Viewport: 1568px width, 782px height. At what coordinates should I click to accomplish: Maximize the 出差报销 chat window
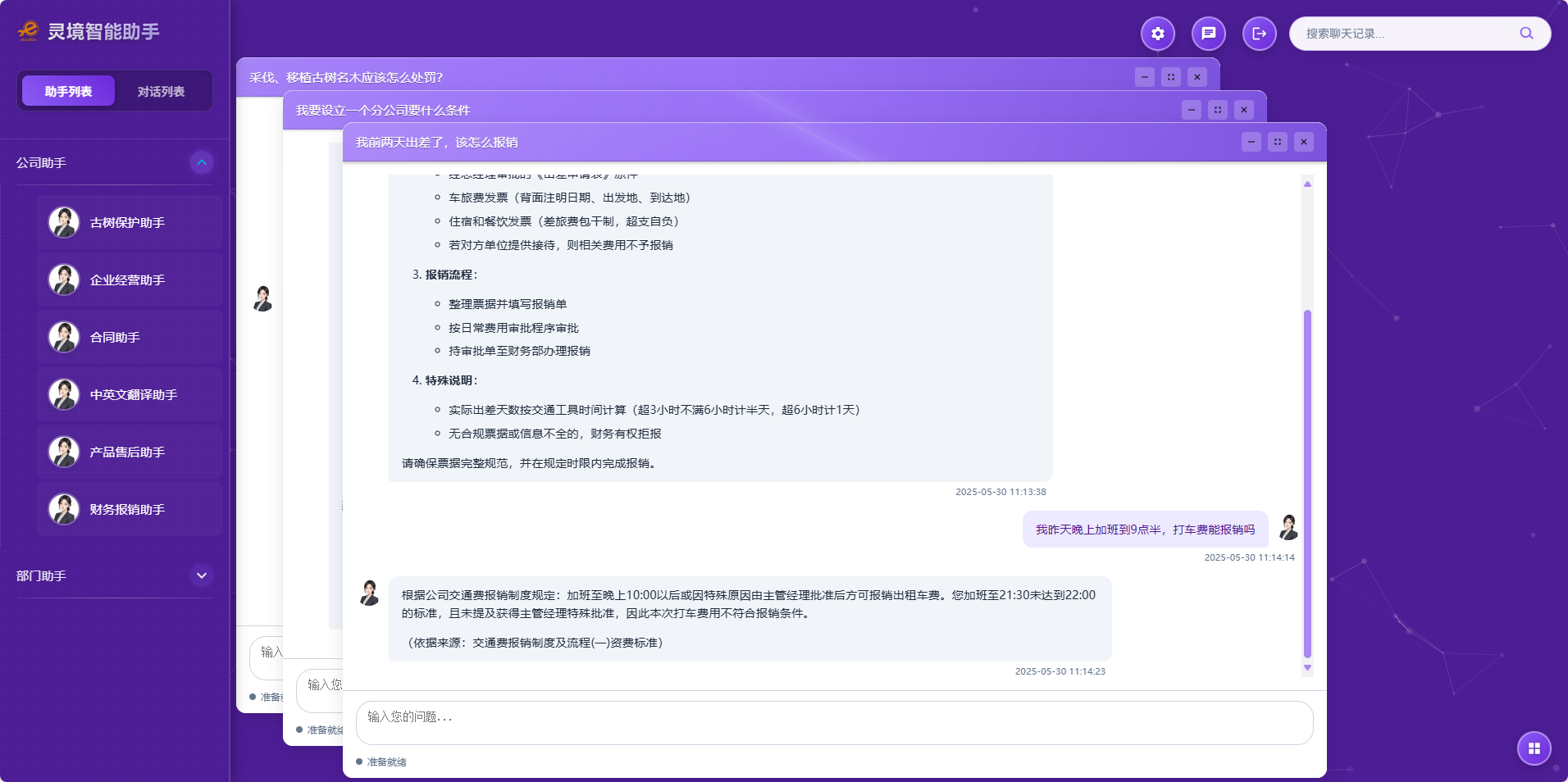point(1277,142)
